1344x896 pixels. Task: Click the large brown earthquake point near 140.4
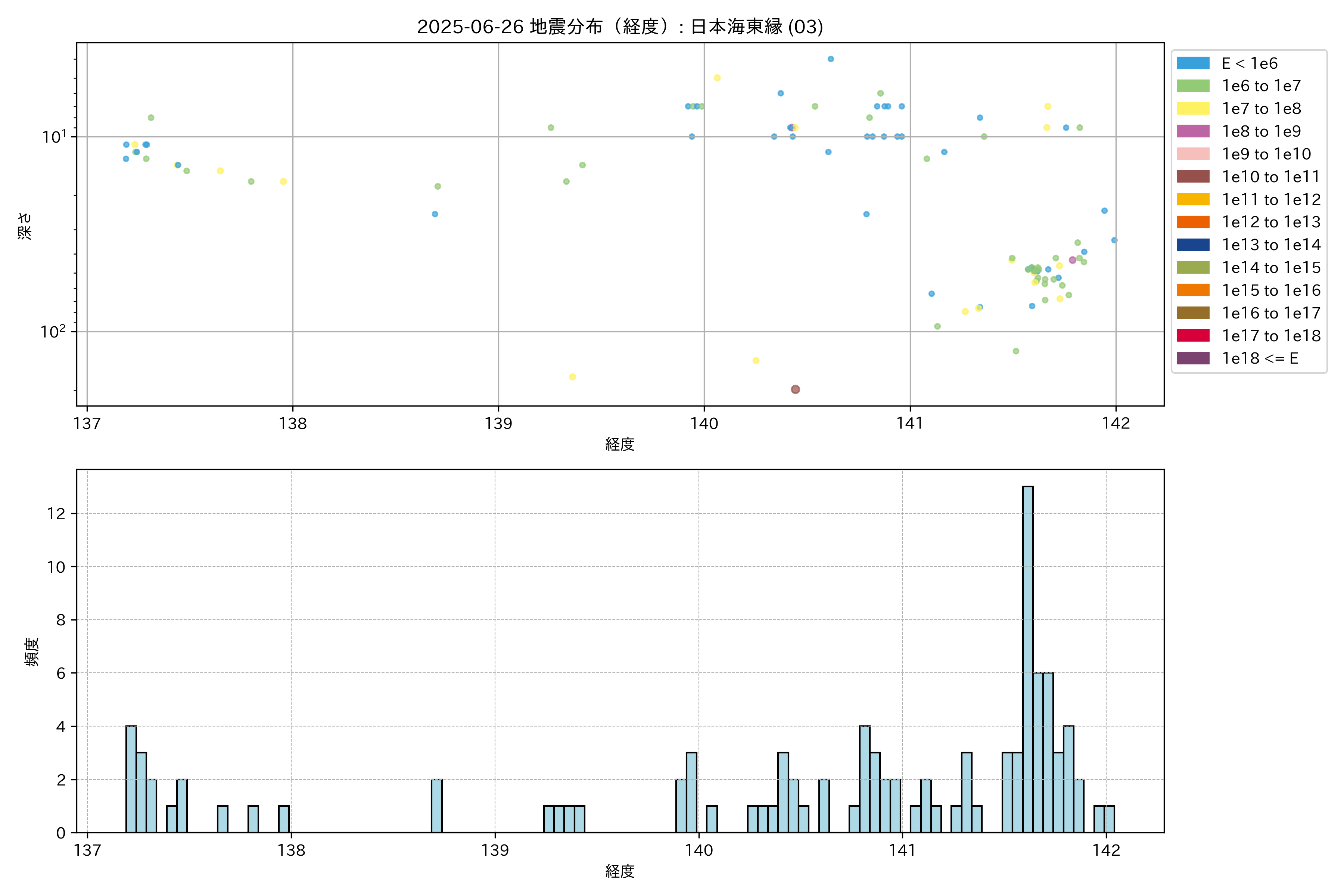pos(796,389)
